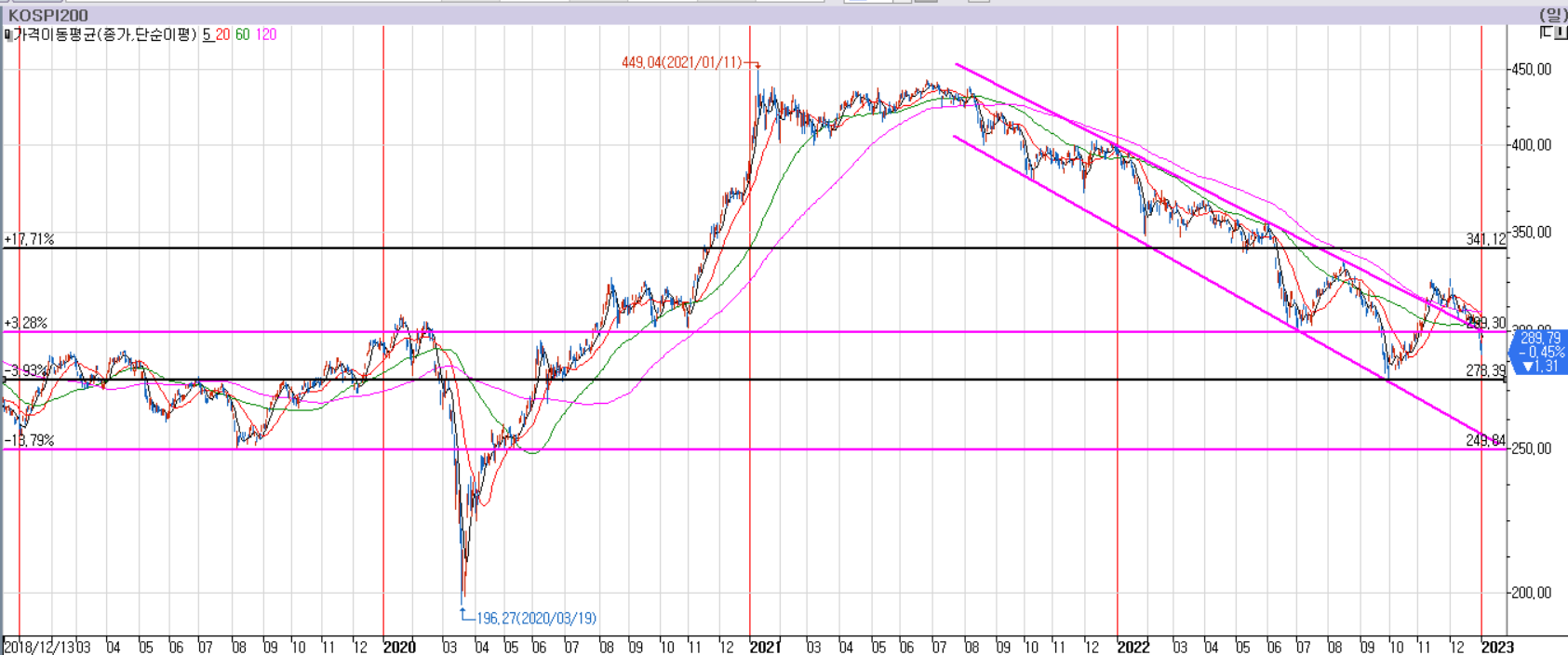The image size is (1568, 655).
Task: Click the candle icon before the 가격이동평균 label
Action: (7, 34)
